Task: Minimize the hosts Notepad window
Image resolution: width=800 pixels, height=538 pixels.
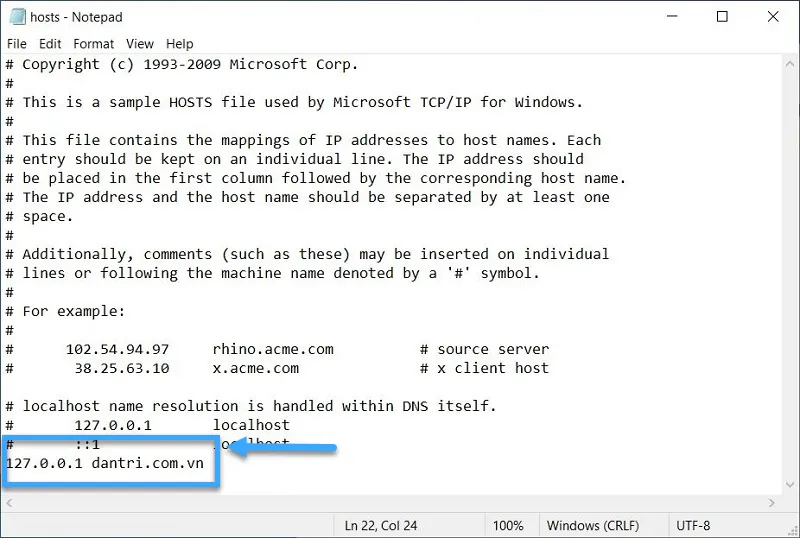Action: point(672,16)
